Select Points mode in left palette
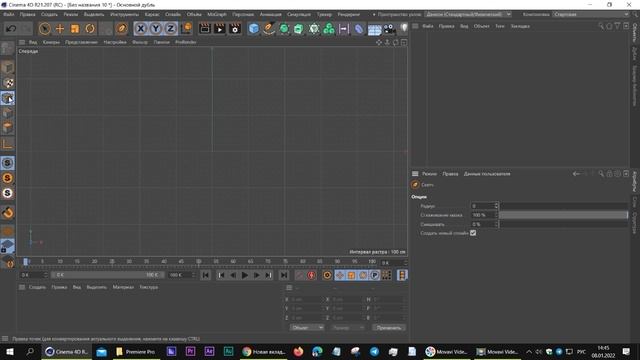Screen dimensions: 640x360 (7, 98)
